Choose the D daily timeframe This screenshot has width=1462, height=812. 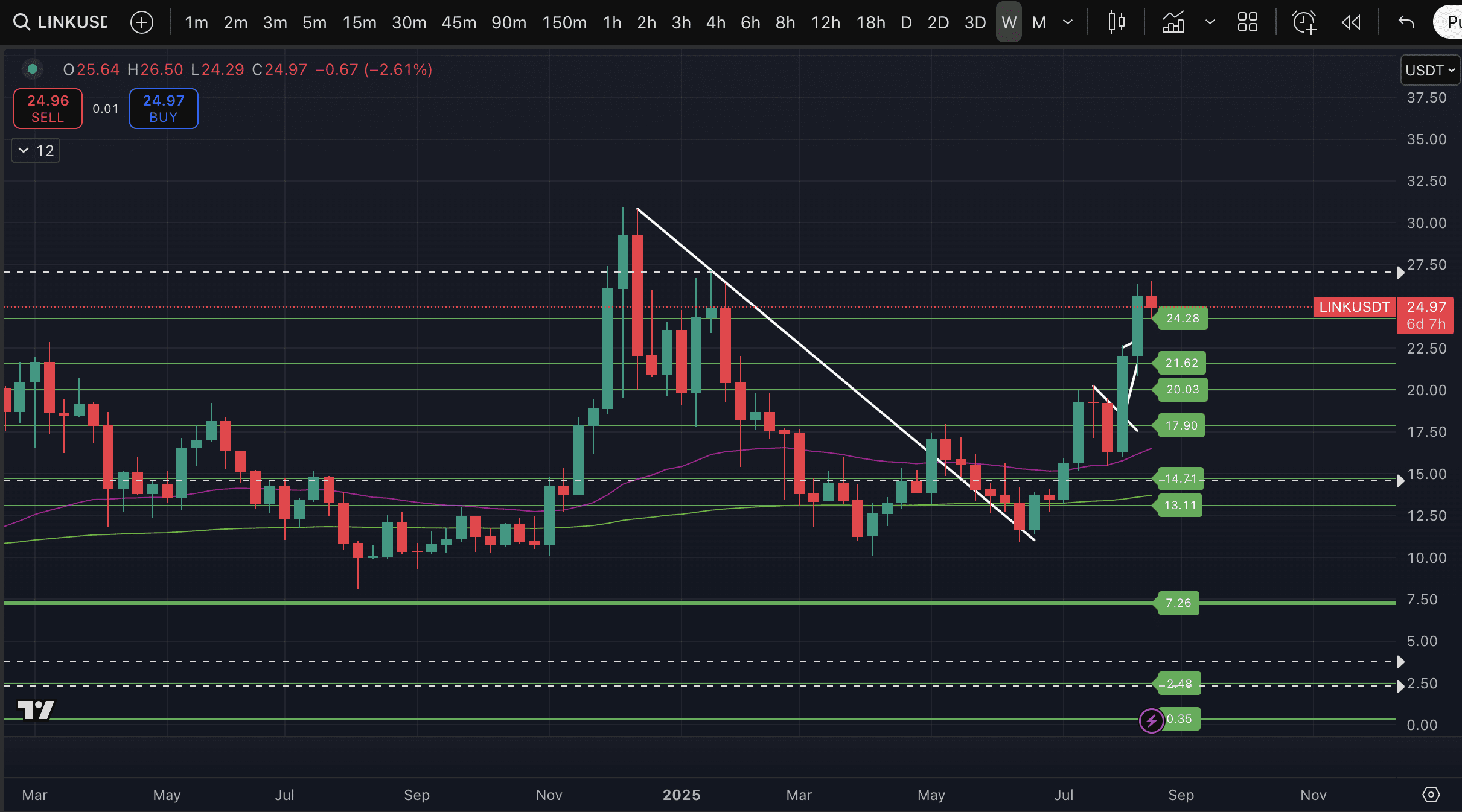[x=905, y=22]
